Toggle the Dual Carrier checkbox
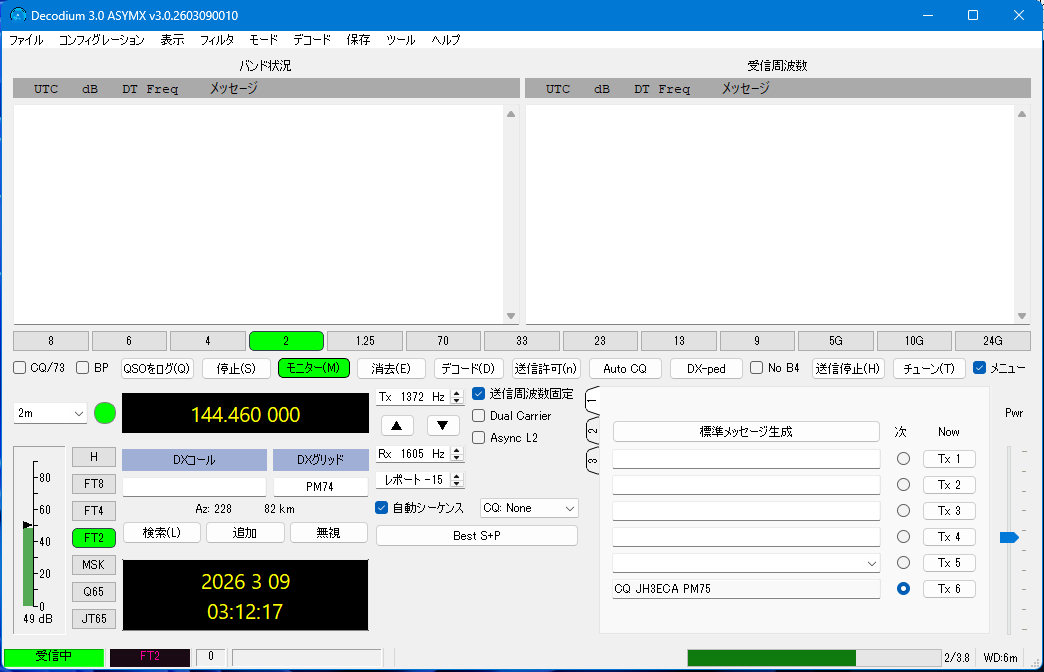Viewport: 1044px width, 672px height. point(480,416)
